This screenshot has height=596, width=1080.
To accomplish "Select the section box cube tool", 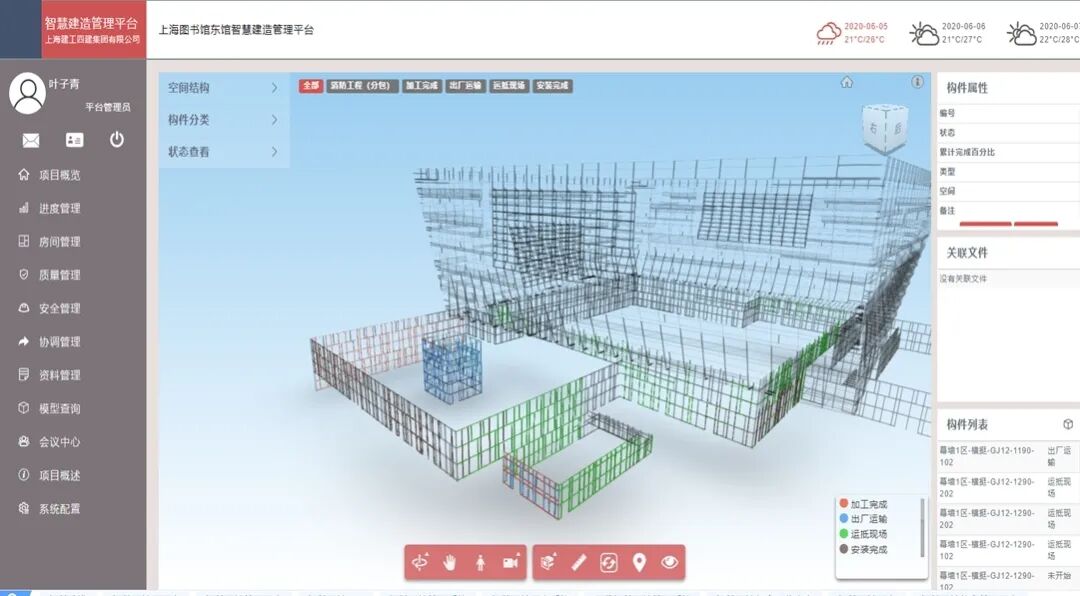I will [x=548, y=563].
